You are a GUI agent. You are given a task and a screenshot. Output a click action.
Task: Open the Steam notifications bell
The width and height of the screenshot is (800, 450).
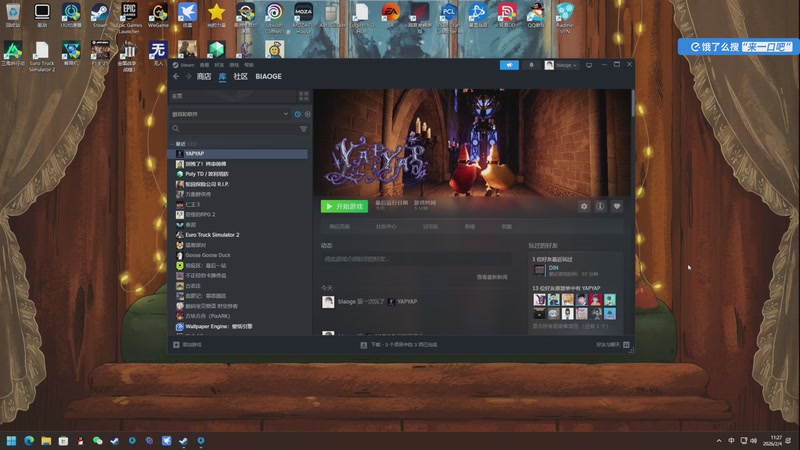531,65
